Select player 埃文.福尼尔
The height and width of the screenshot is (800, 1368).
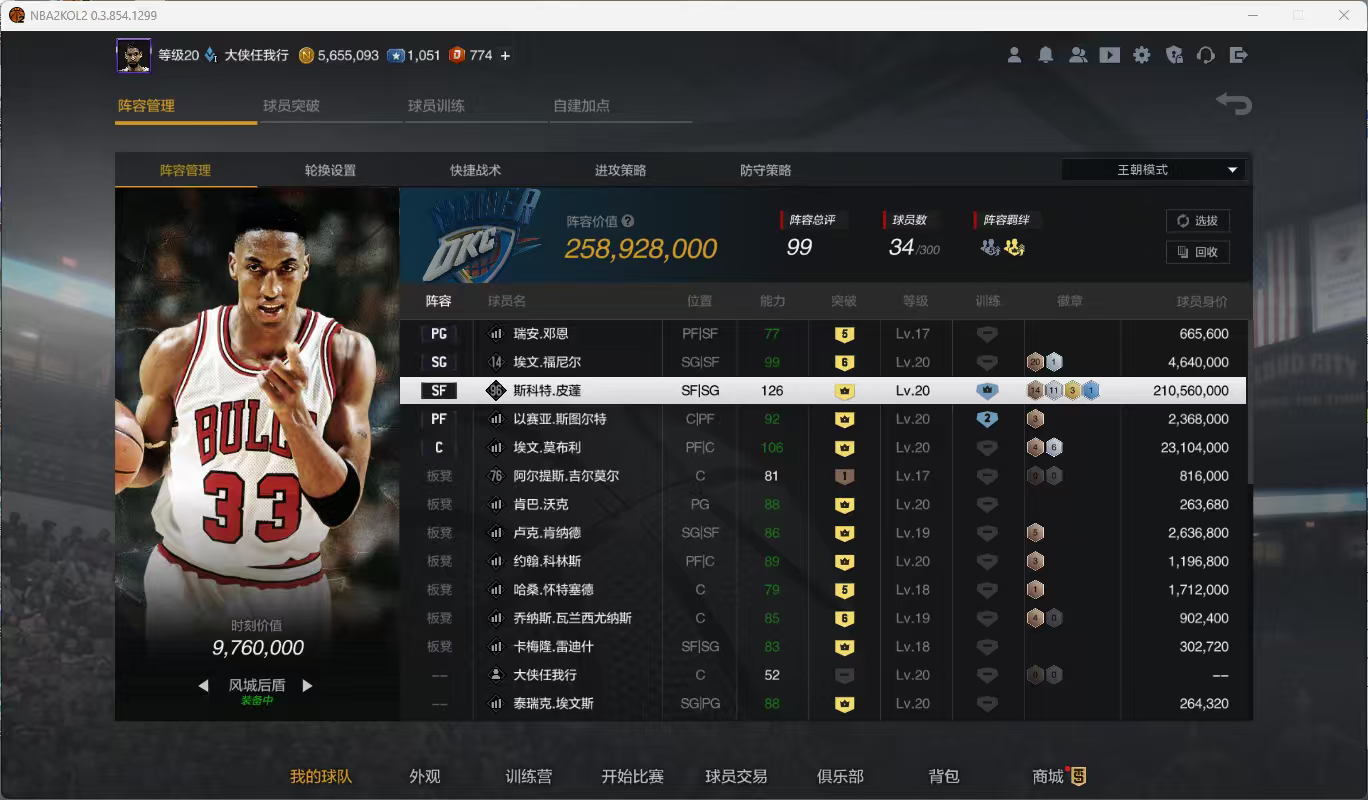click(x=547, y=362)
